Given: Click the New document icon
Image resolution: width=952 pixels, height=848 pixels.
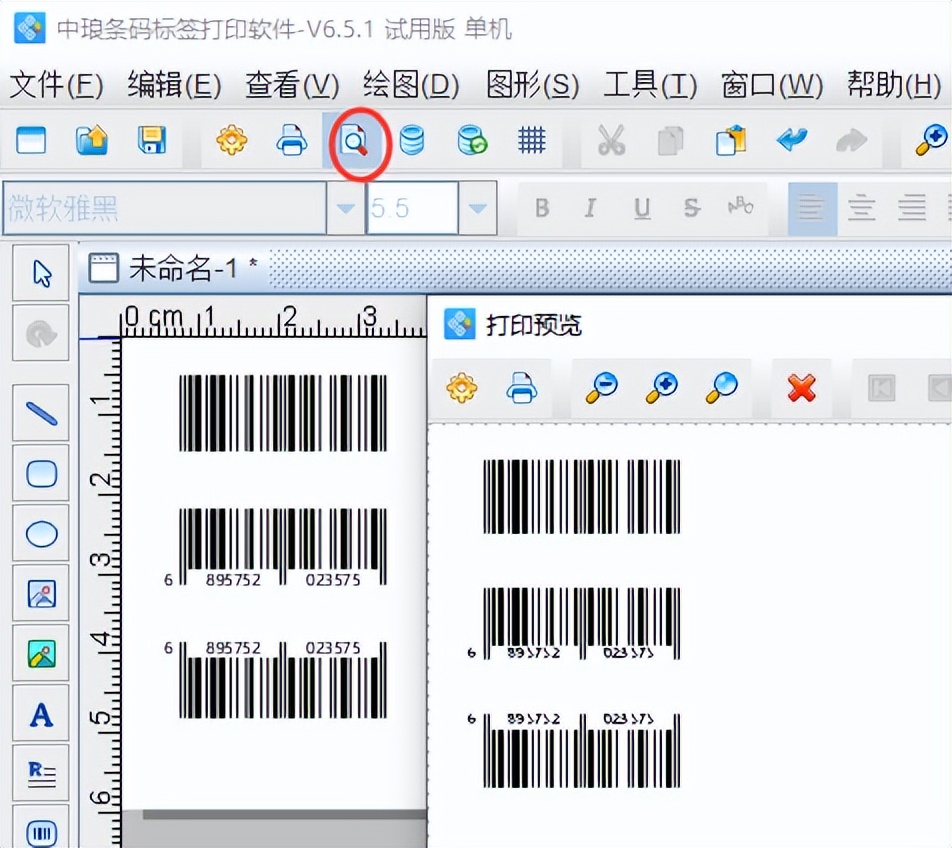Looking at the screenshot, I should pyautogui.click(x=31, y=140).
